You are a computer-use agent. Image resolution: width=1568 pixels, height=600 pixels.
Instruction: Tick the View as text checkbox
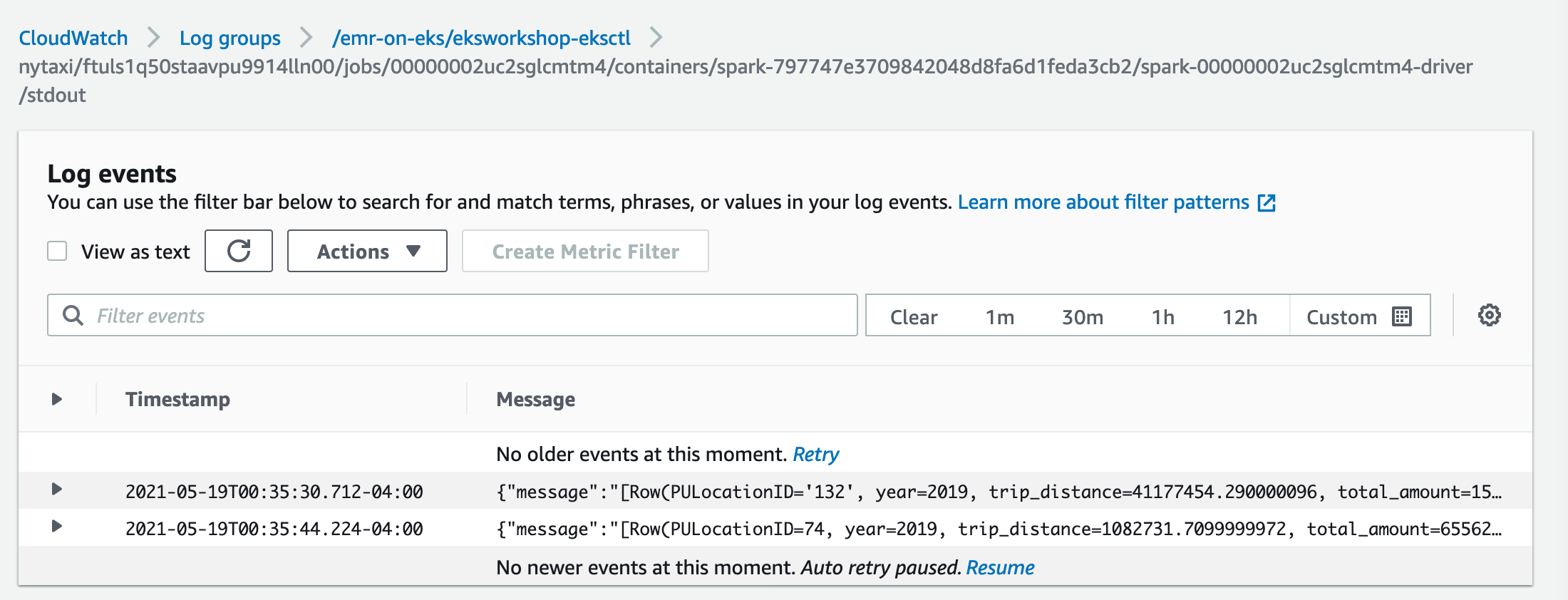click(57, 251)
